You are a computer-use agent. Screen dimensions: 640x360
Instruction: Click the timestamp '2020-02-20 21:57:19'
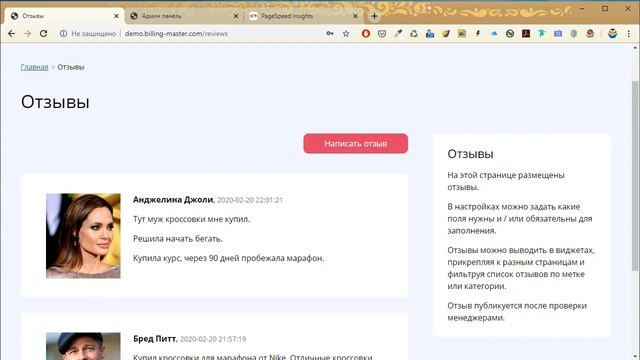(x=213, y=339)
